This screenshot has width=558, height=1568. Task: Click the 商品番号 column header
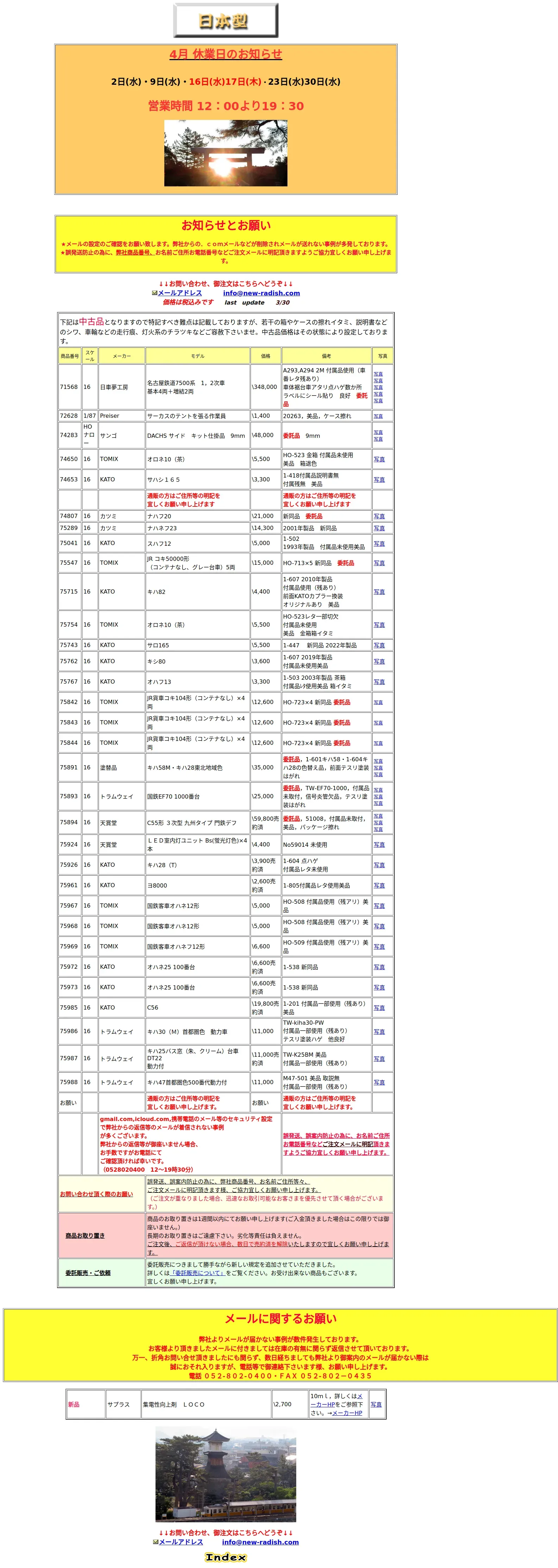pos(70,356)
